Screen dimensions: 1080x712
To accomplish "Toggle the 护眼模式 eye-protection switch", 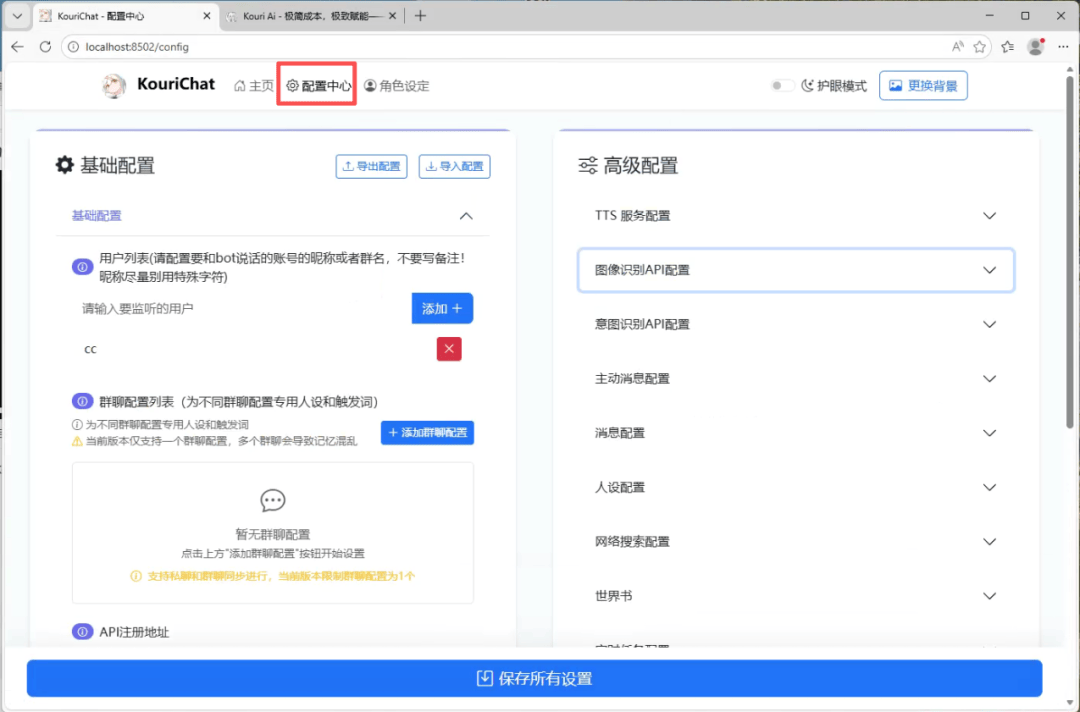I will 782,86.
